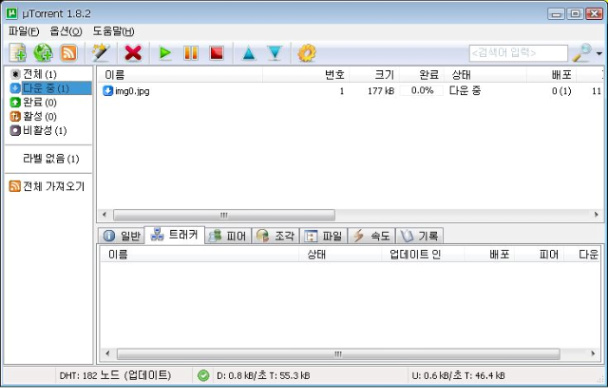Click the Create New Torrent wand icon
Image resolution: width=608 pixels, height=388 pixels.
pyautogui.click(x=100, y=53)
